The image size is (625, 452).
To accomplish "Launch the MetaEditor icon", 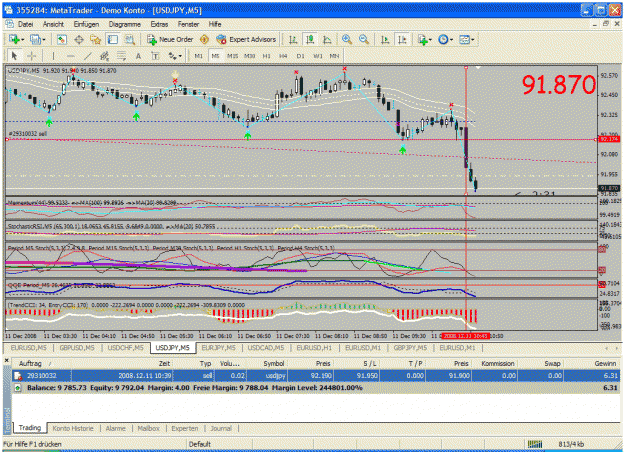I will 204,39.
